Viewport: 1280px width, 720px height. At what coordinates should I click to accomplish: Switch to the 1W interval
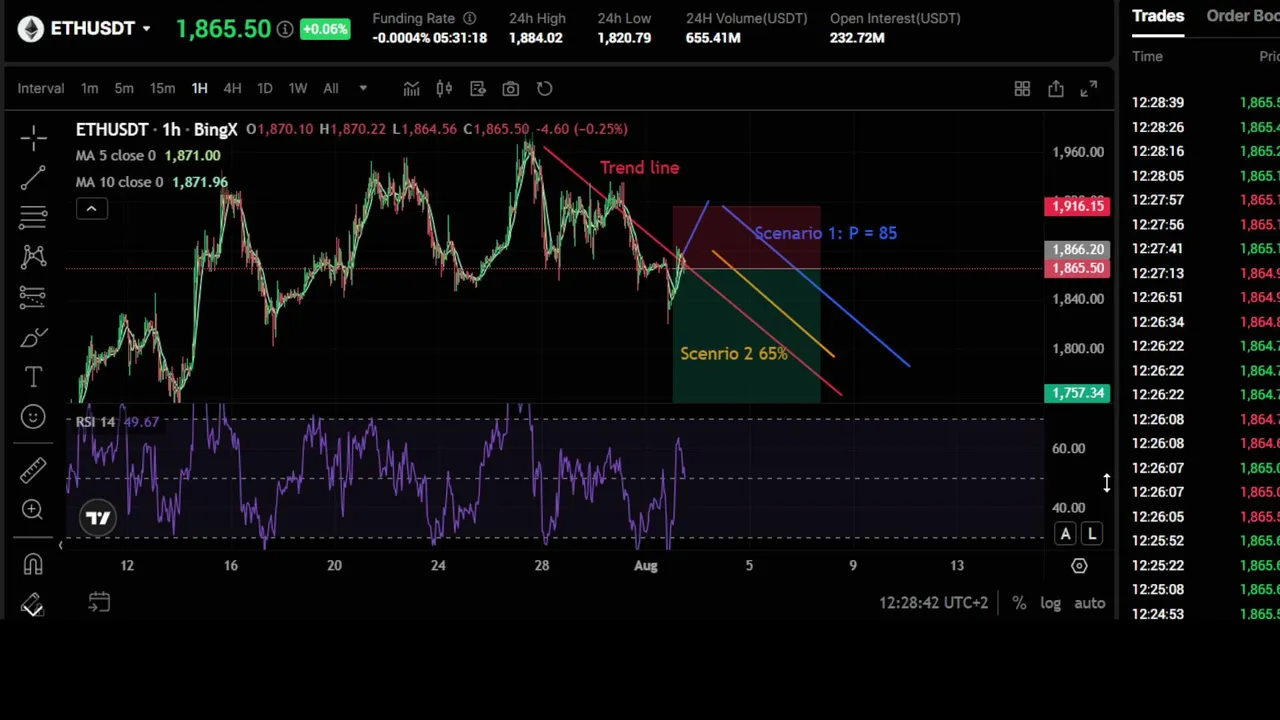click(298, 89)
